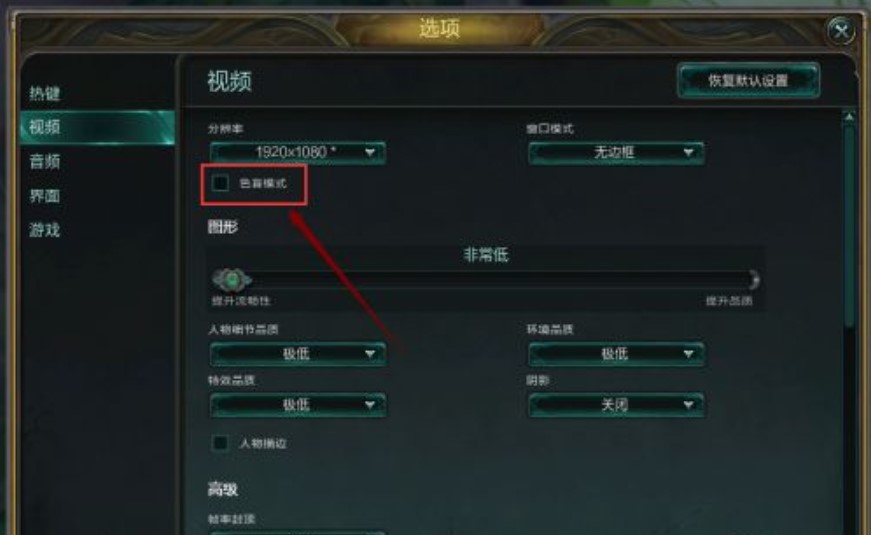
Task: Switch to the 音频 tab
Action: tap(45, 162)
